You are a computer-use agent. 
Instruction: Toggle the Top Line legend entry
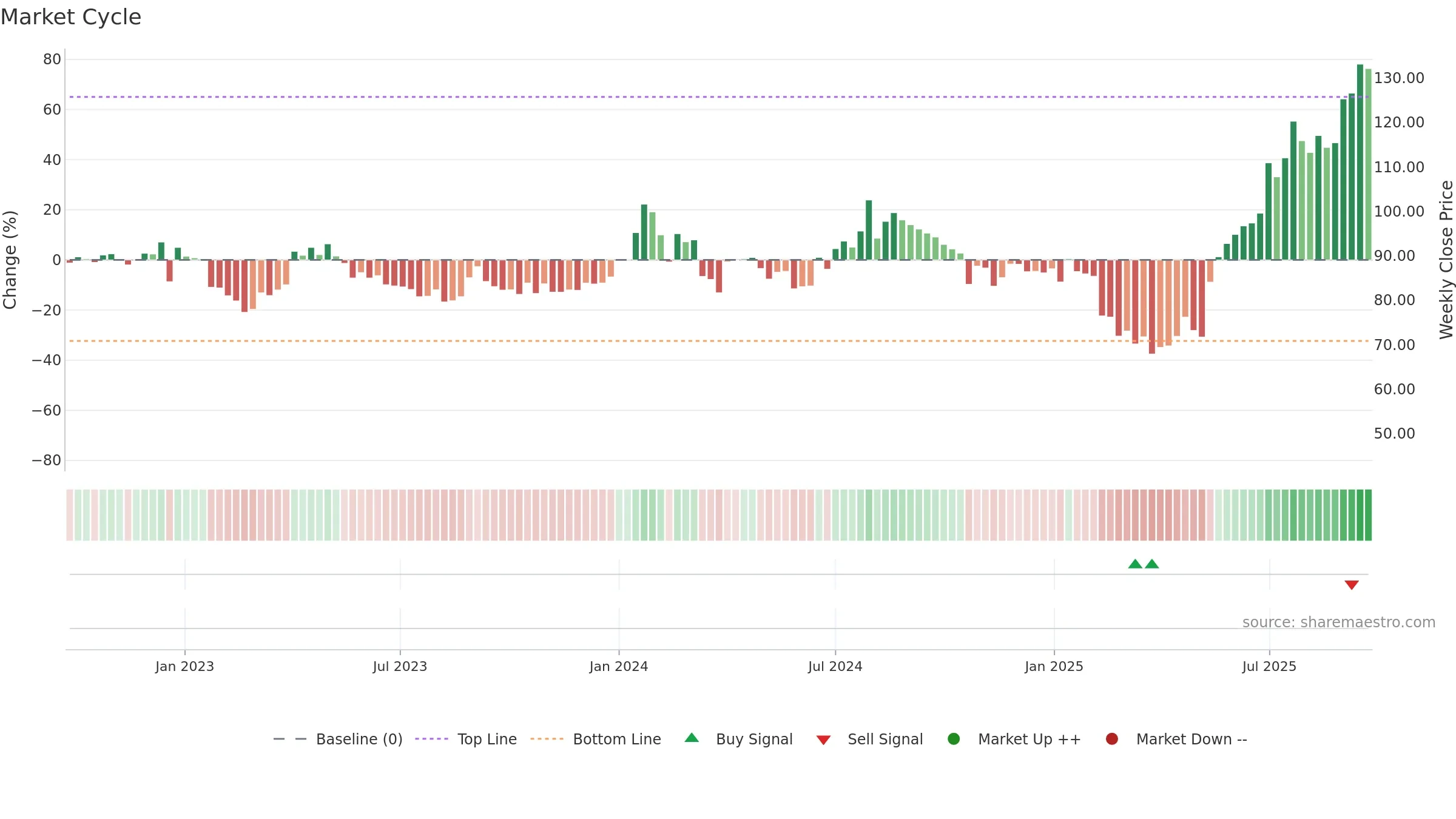pyautogui.click(x=466, y=739)
